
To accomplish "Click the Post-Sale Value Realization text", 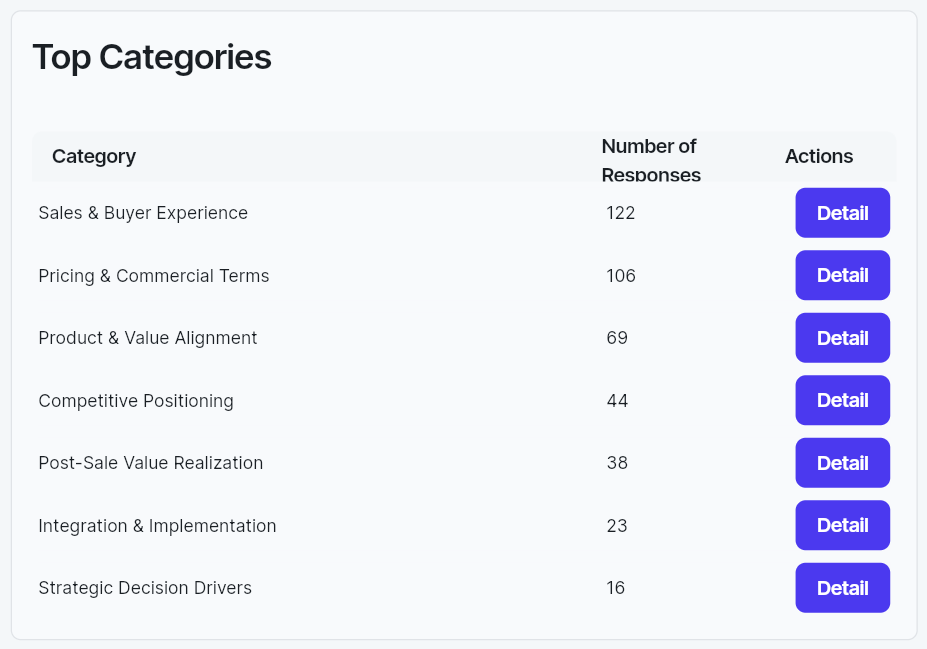I will tap(150, 463).
